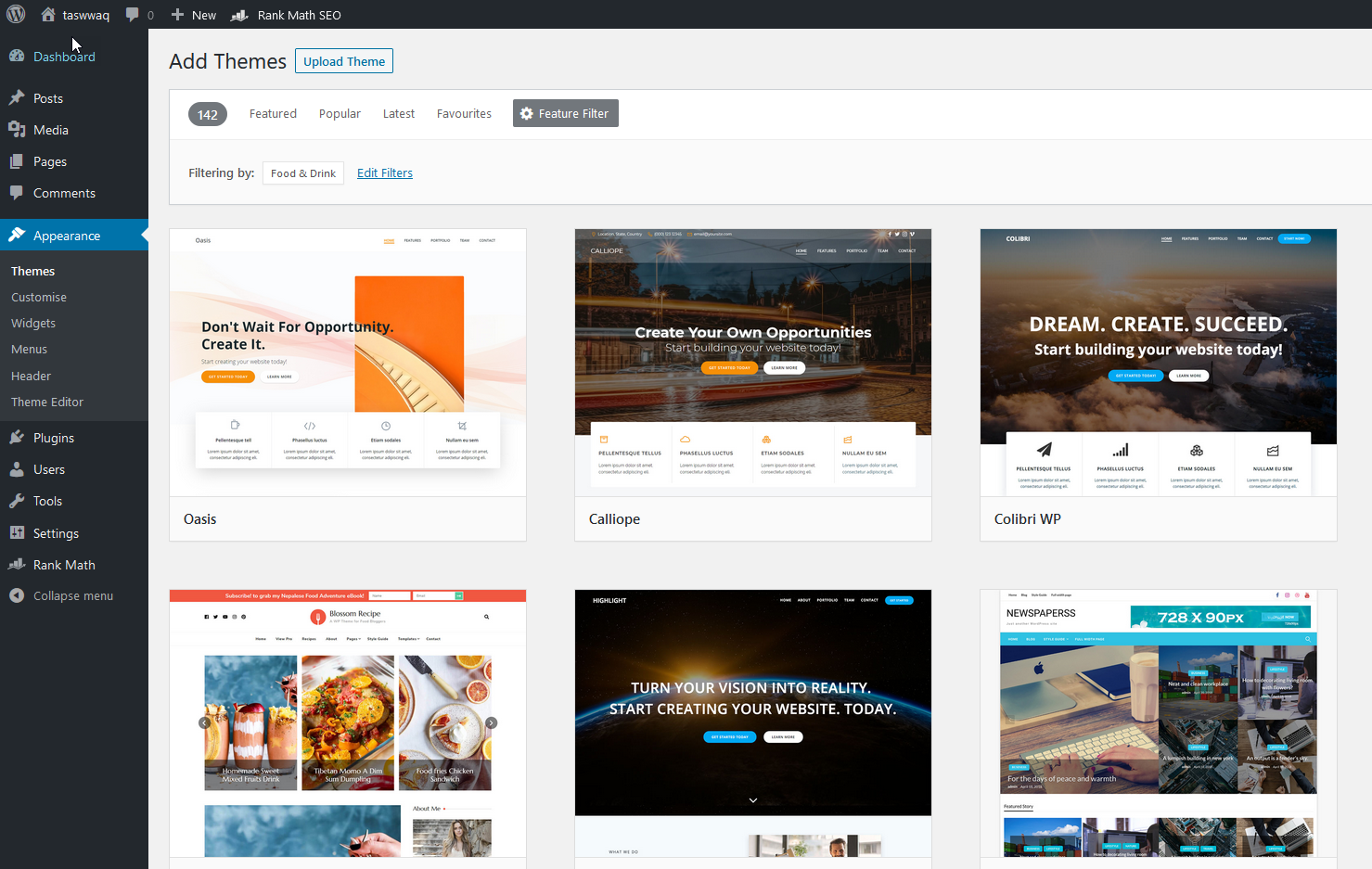Image resolution: width=1372 pixels, height=869 pixels.
Task: Click the Upload Theme button
Action: (344, 61)
